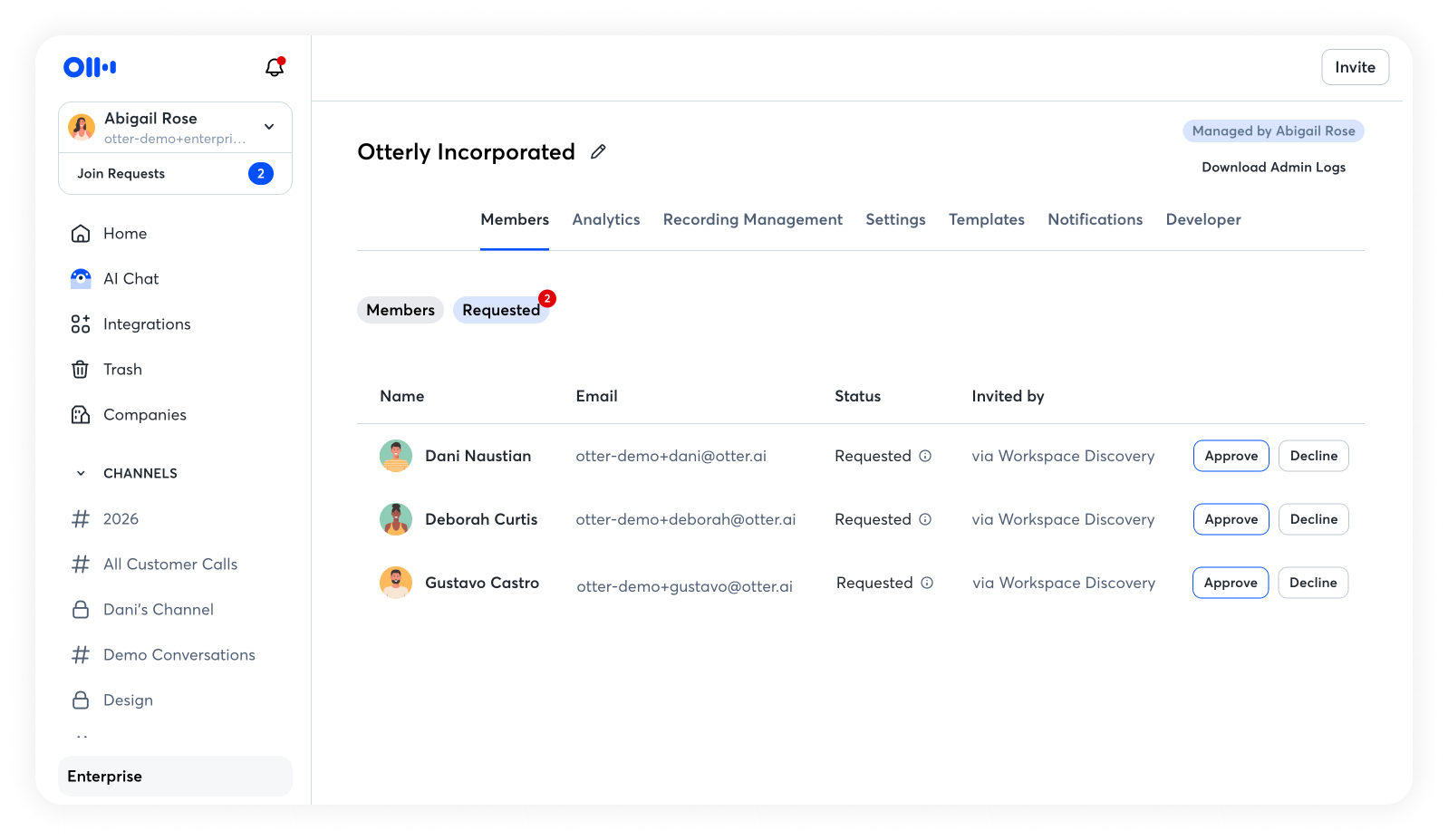Collapse the CHANNELS section chevron

click(81, 473)
